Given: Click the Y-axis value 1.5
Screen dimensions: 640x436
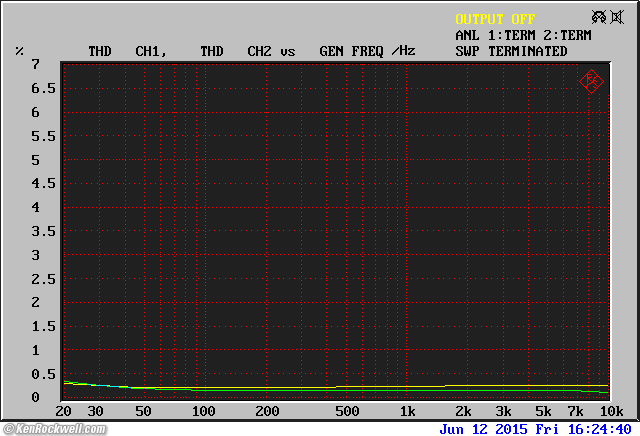Looking at the screenshot, I should pos(43,327).
